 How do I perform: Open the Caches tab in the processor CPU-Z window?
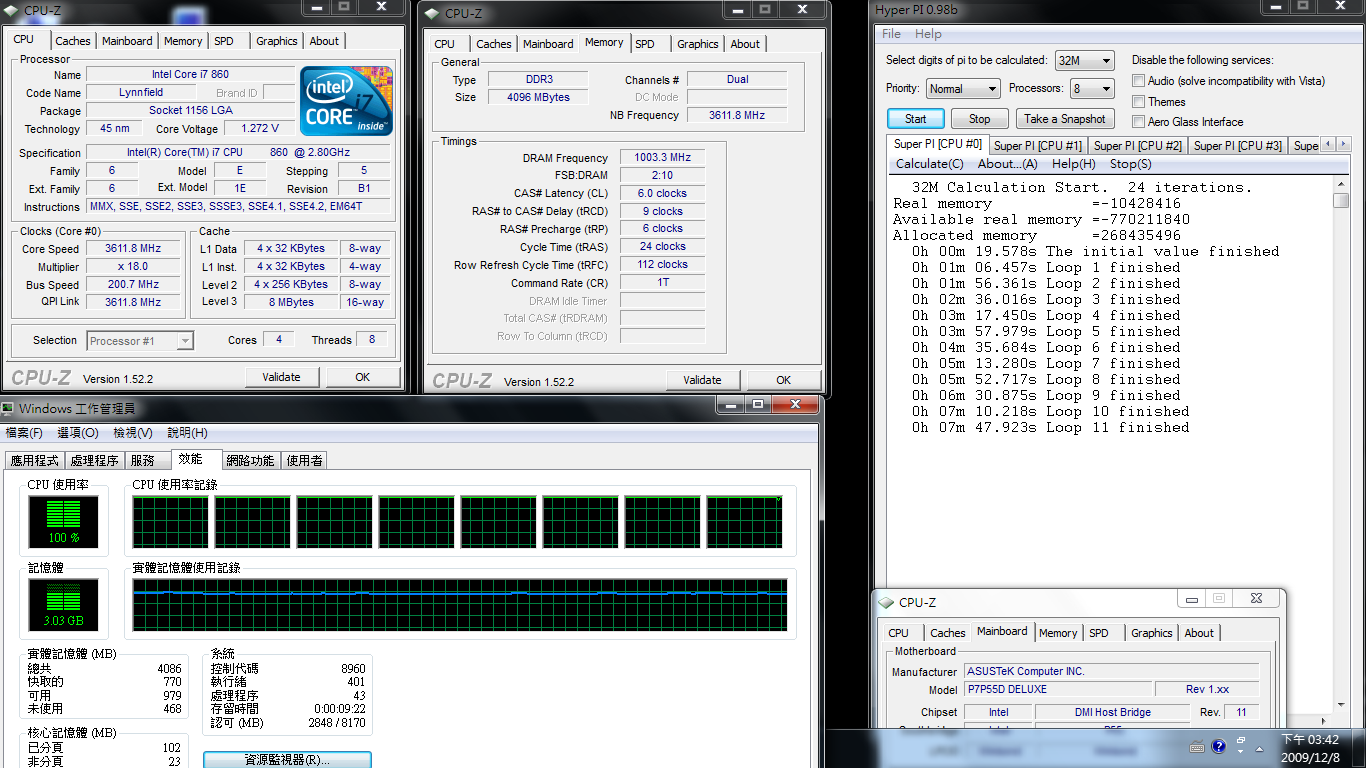tap(73, 41)
